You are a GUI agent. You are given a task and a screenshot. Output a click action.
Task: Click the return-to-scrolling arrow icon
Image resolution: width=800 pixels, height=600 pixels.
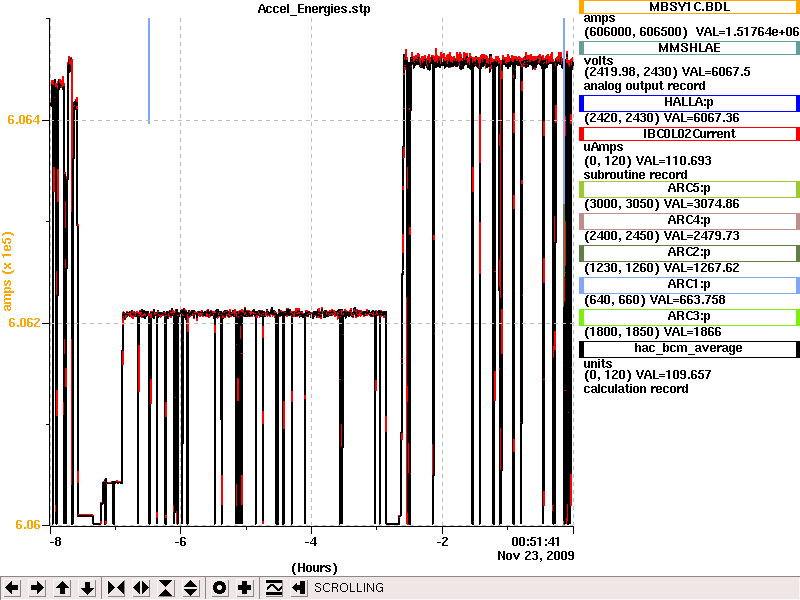[299, 588]
